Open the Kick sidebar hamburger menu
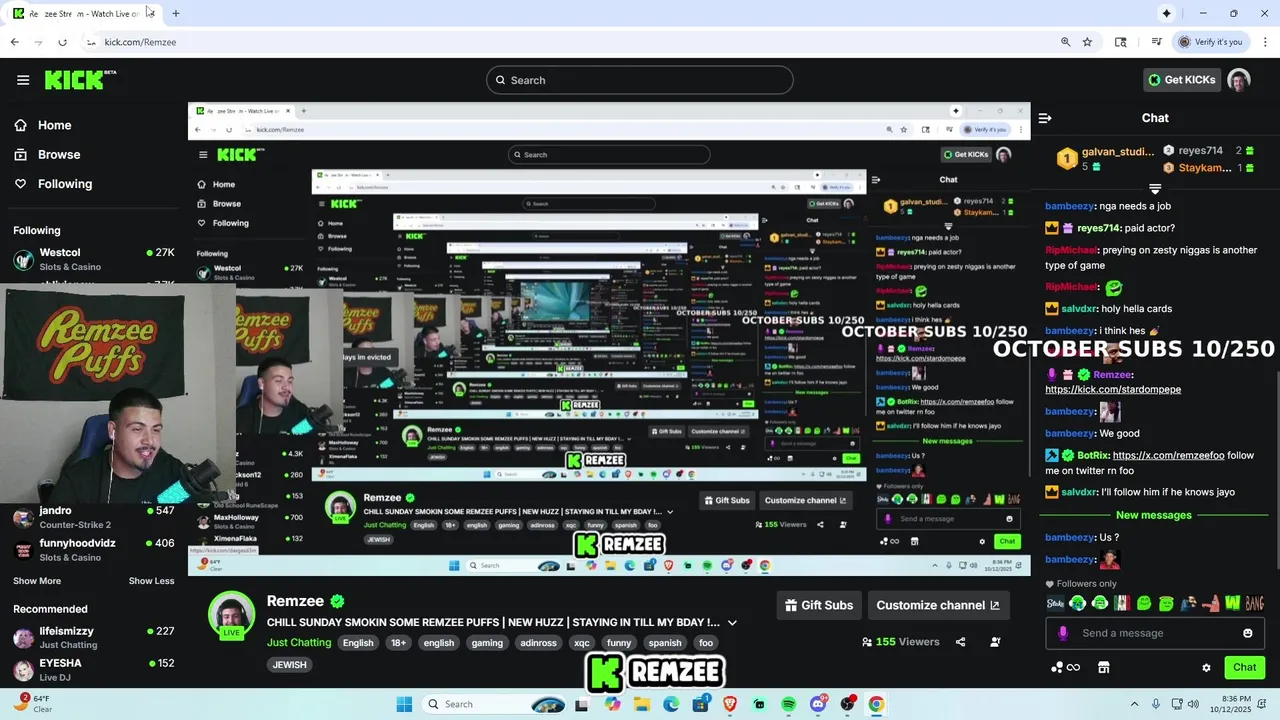This screenshot has width=1280, height=720. tap(23, 80)
